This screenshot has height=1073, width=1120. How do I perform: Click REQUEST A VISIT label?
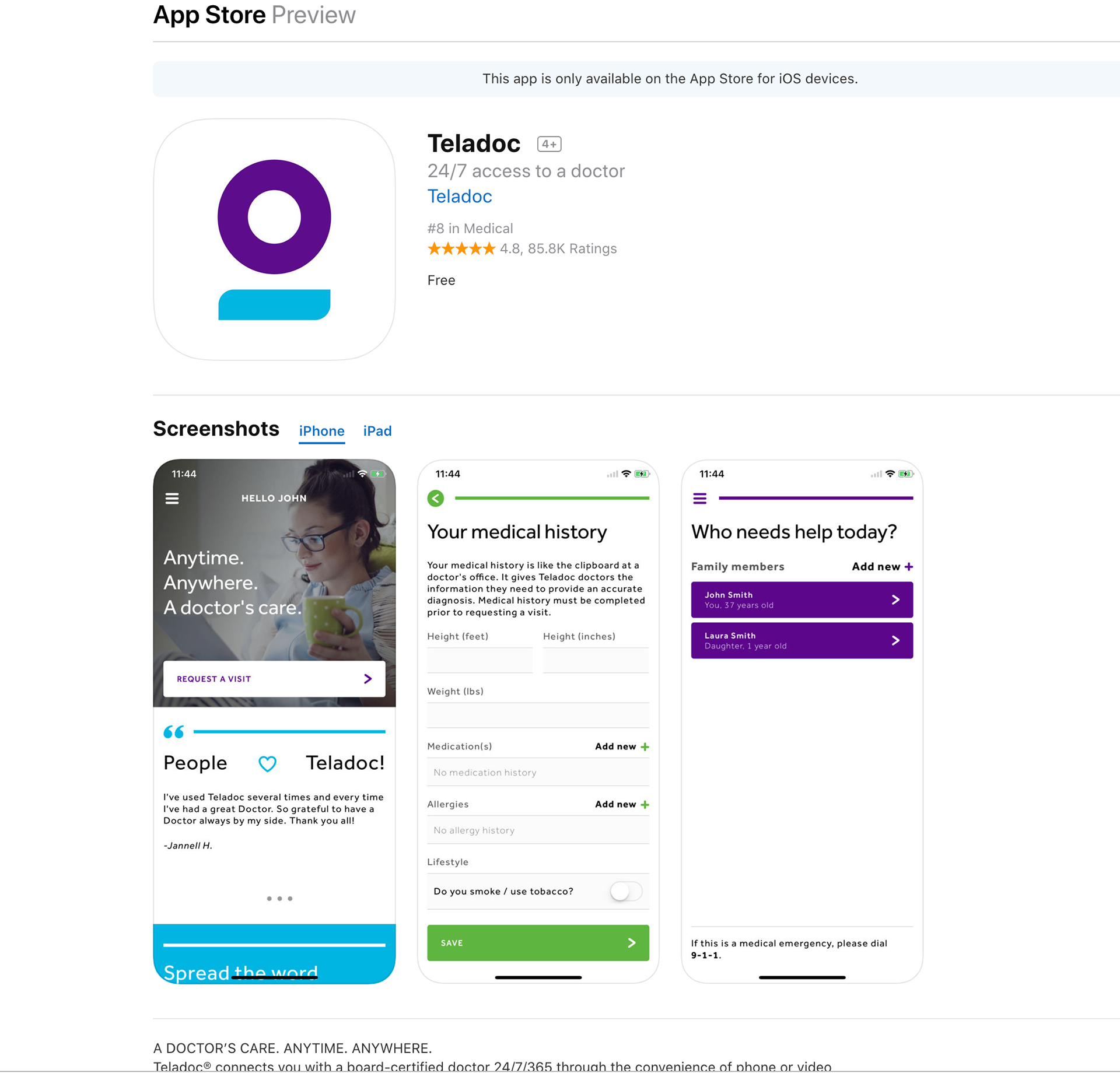pyautogui.click(x=214, y=679)
